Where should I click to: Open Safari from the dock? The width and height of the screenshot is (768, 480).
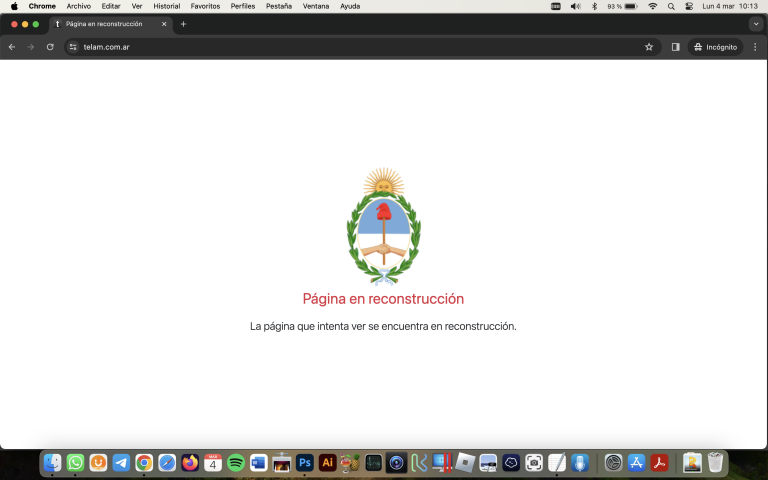pyautogui.click(x=167, y=462)
